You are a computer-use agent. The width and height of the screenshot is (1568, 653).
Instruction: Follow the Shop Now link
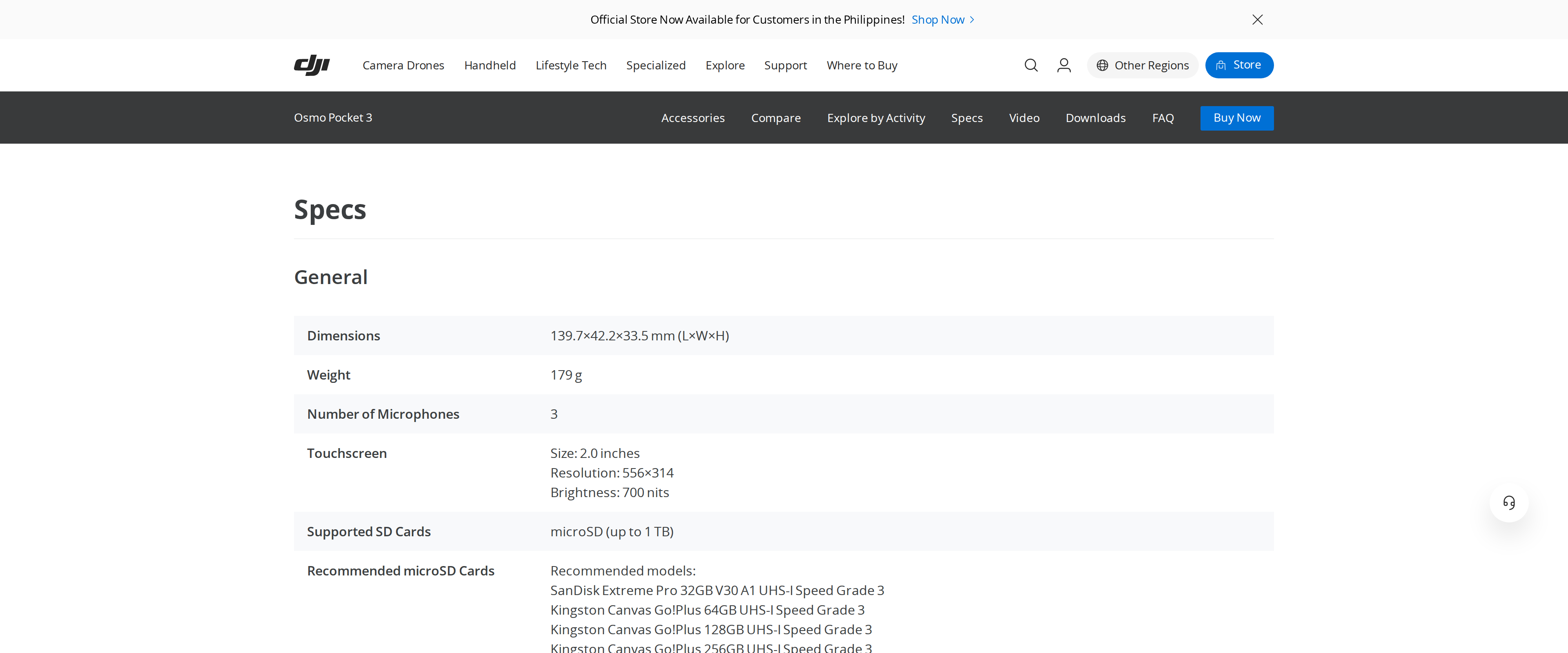point(943,20)
